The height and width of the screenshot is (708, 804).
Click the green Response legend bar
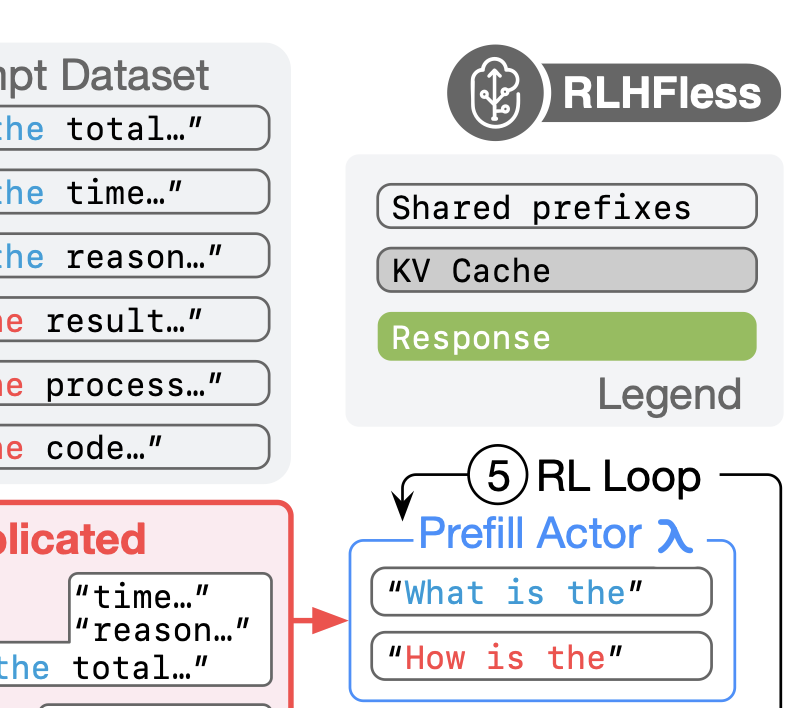tap(566, 336)
